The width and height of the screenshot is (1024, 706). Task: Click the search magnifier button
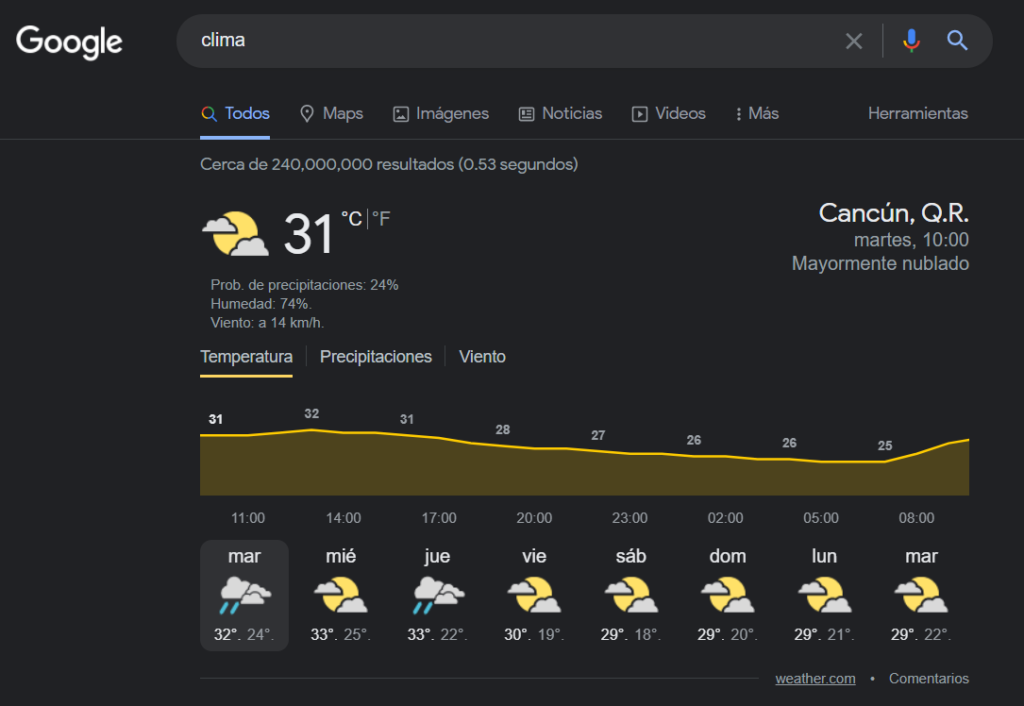[957, 41]
